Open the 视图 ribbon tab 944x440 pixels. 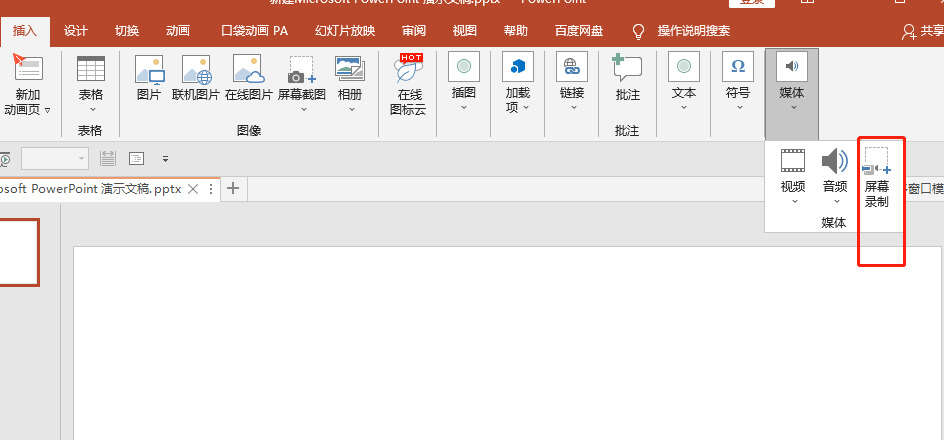[465, 31]
